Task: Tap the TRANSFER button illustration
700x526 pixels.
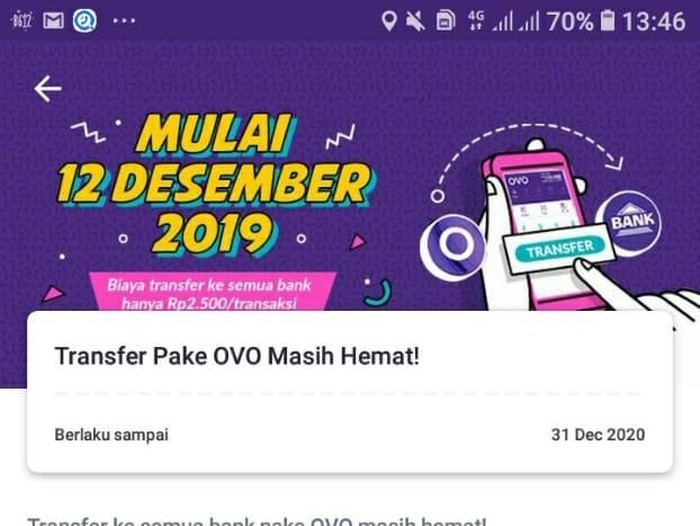Action: tap(560, 250)
